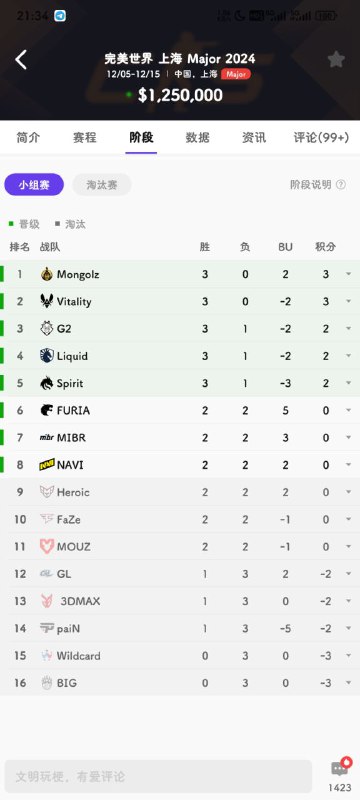The height and width of the screenshot is (800, 360).
Task: Open the 数据 tab
Action: coord(197,137)
